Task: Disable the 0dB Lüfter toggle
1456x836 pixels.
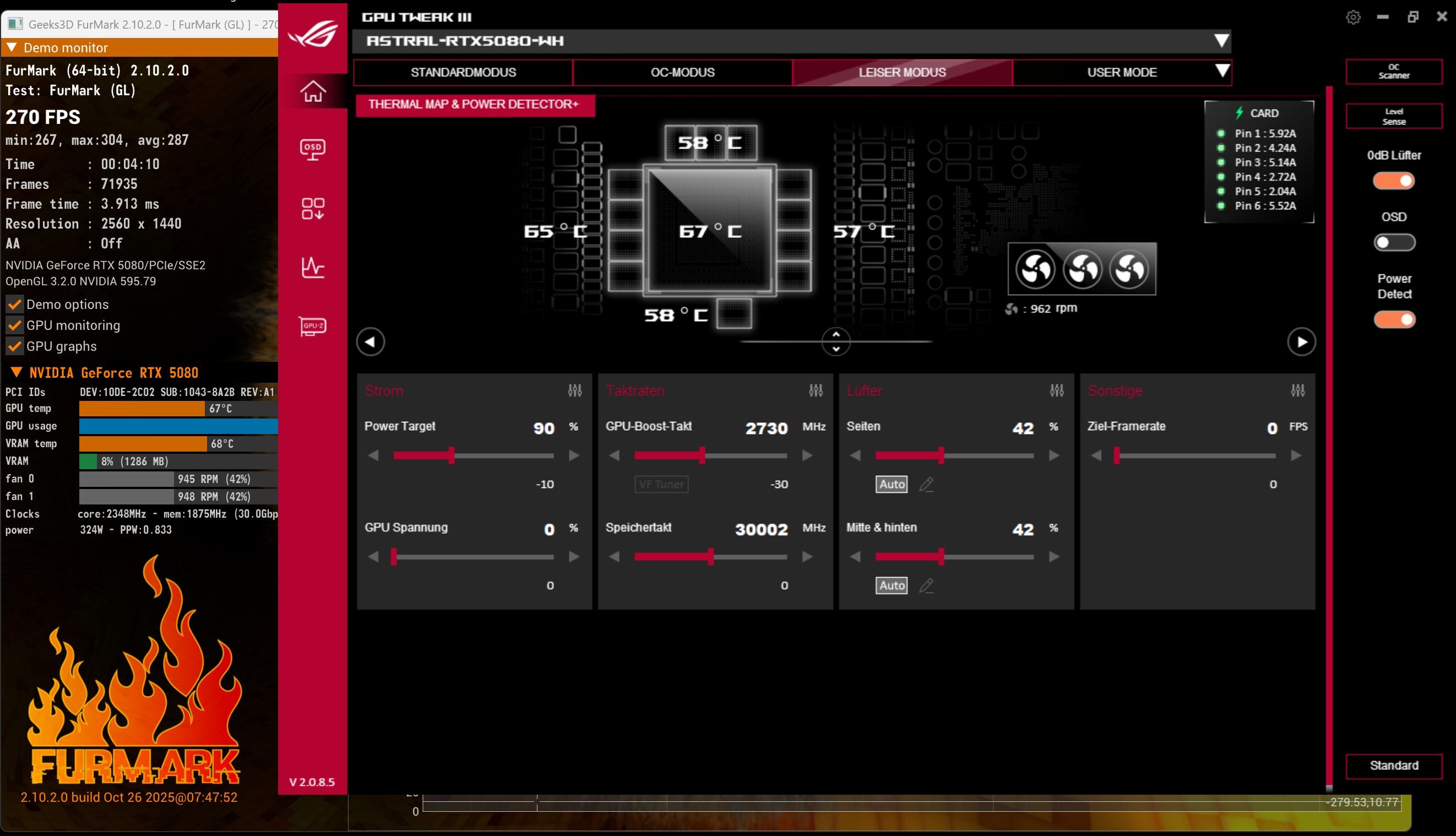Action: (x=1393, y=181)
